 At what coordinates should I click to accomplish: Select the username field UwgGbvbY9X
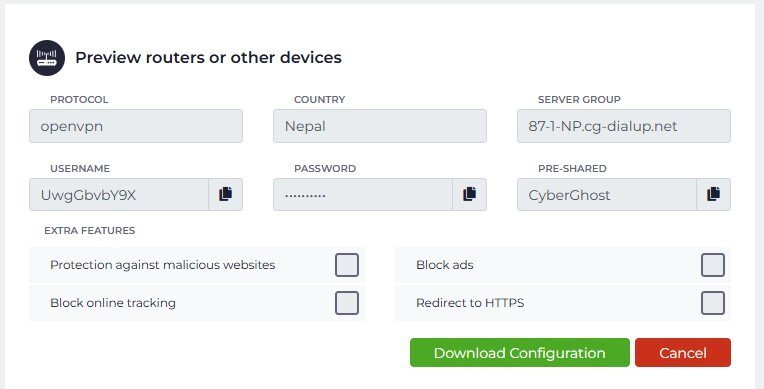click(119, 194)
